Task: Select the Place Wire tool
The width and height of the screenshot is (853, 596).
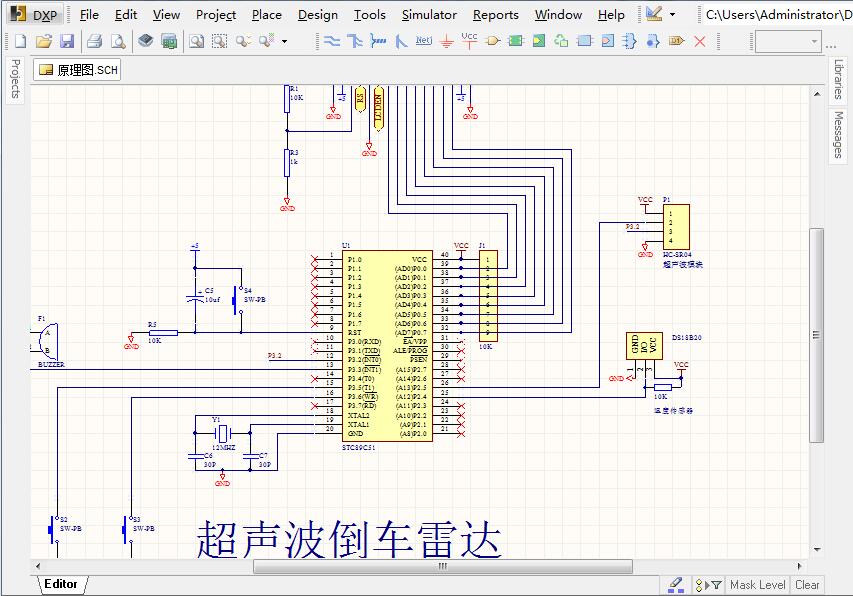Action: (333, 42)
